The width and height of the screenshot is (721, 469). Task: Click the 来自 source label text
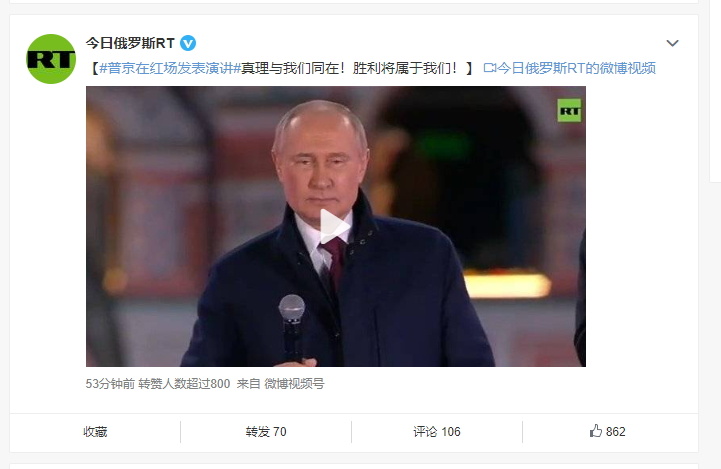[248, 383]
